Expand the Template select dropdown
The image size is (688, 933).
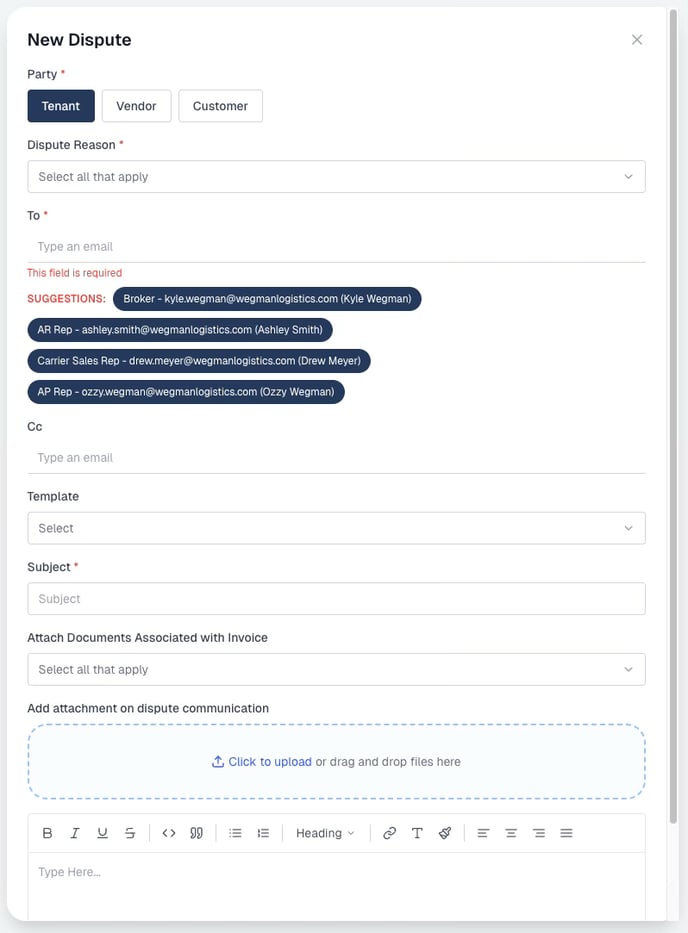[336, 528]
